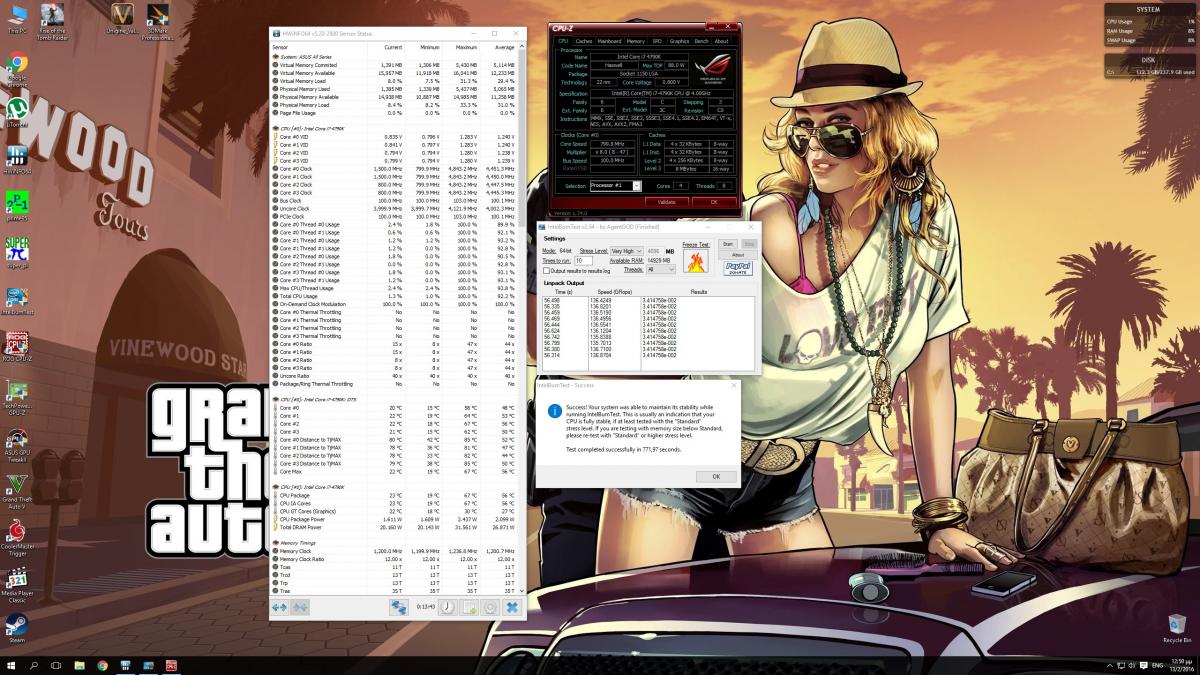Click OK in the IntelBurnTest Success dialog

click(x=716, y=476)
